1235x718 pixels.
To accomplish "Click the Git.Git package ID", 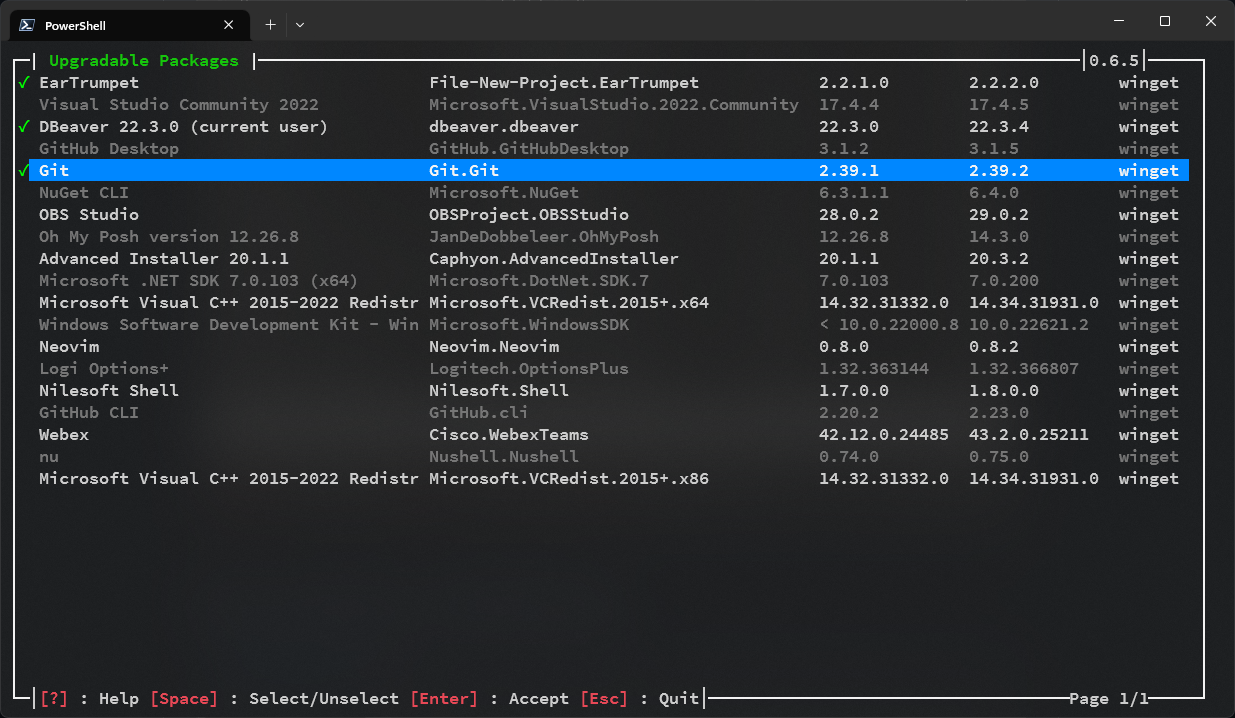I will [x=464, y=171].
